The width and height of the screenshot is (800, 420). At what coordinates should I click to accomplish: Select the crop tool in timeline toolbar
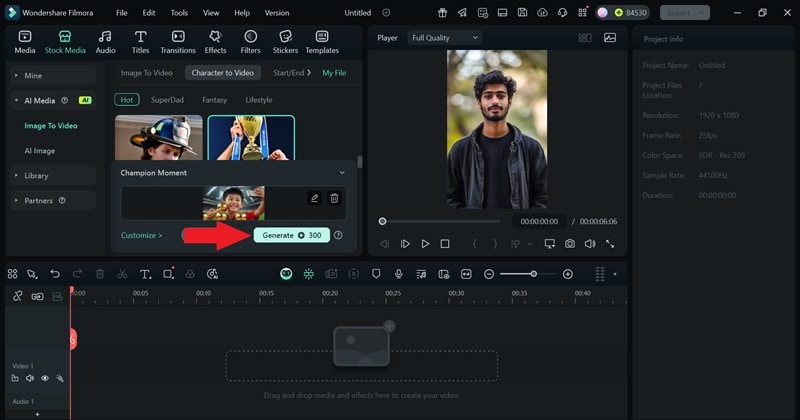[168, 274]
